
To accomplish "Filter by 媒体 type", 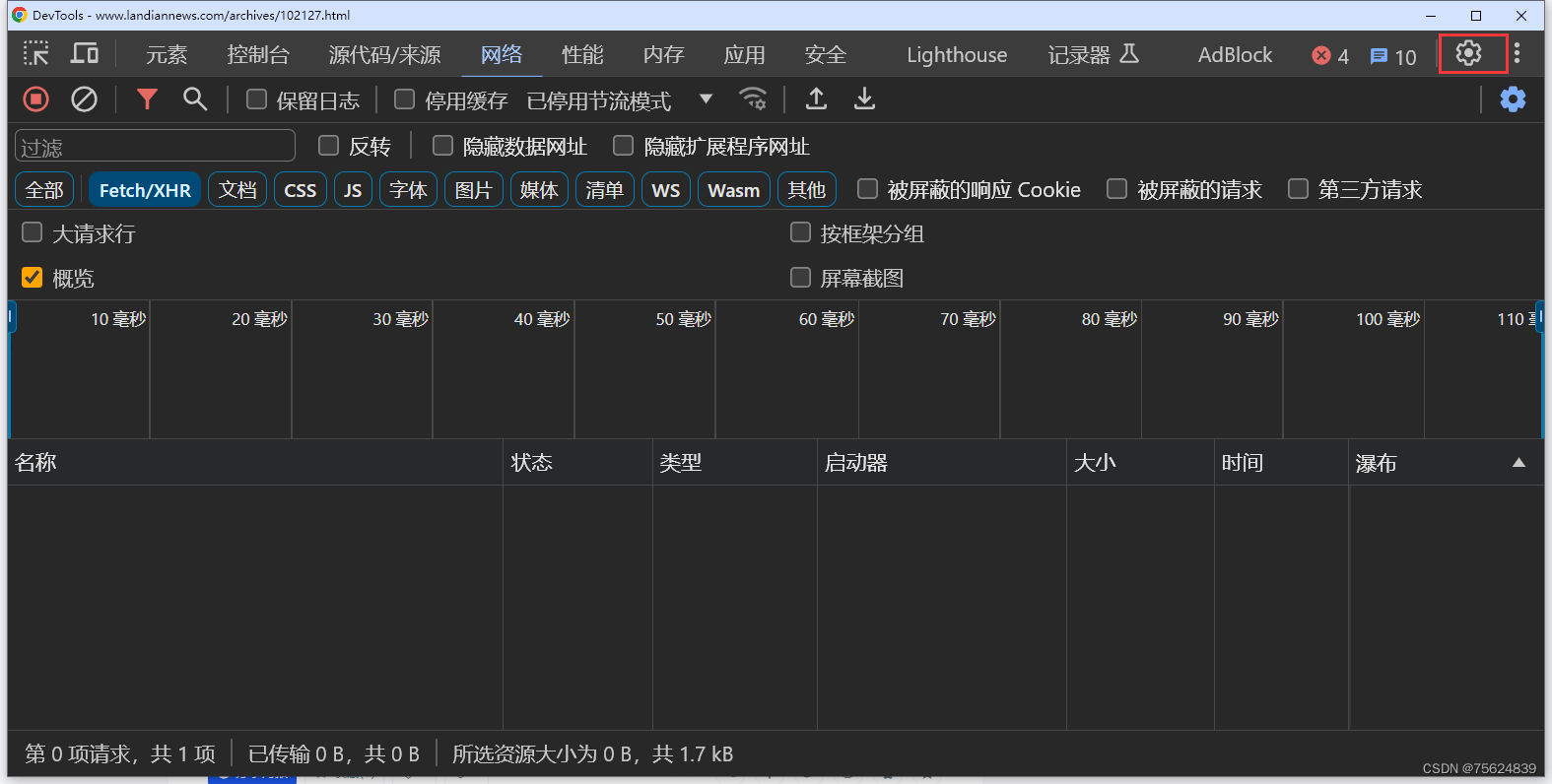I will pyautogui.click(x=539, y=189).
